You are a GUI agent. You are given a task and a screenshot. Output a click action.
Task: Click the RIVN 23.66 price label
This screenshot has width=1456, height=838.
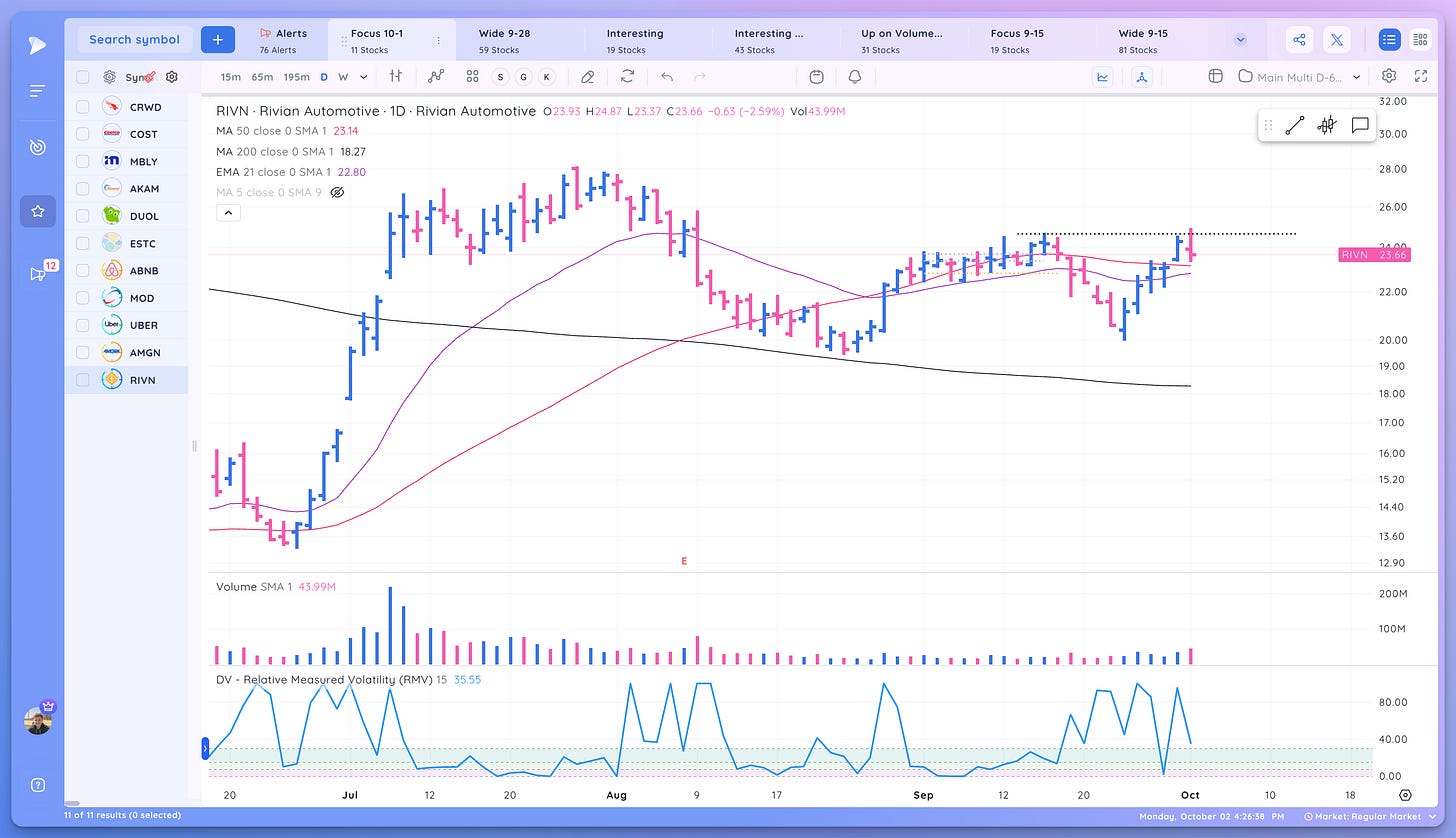1375,255
